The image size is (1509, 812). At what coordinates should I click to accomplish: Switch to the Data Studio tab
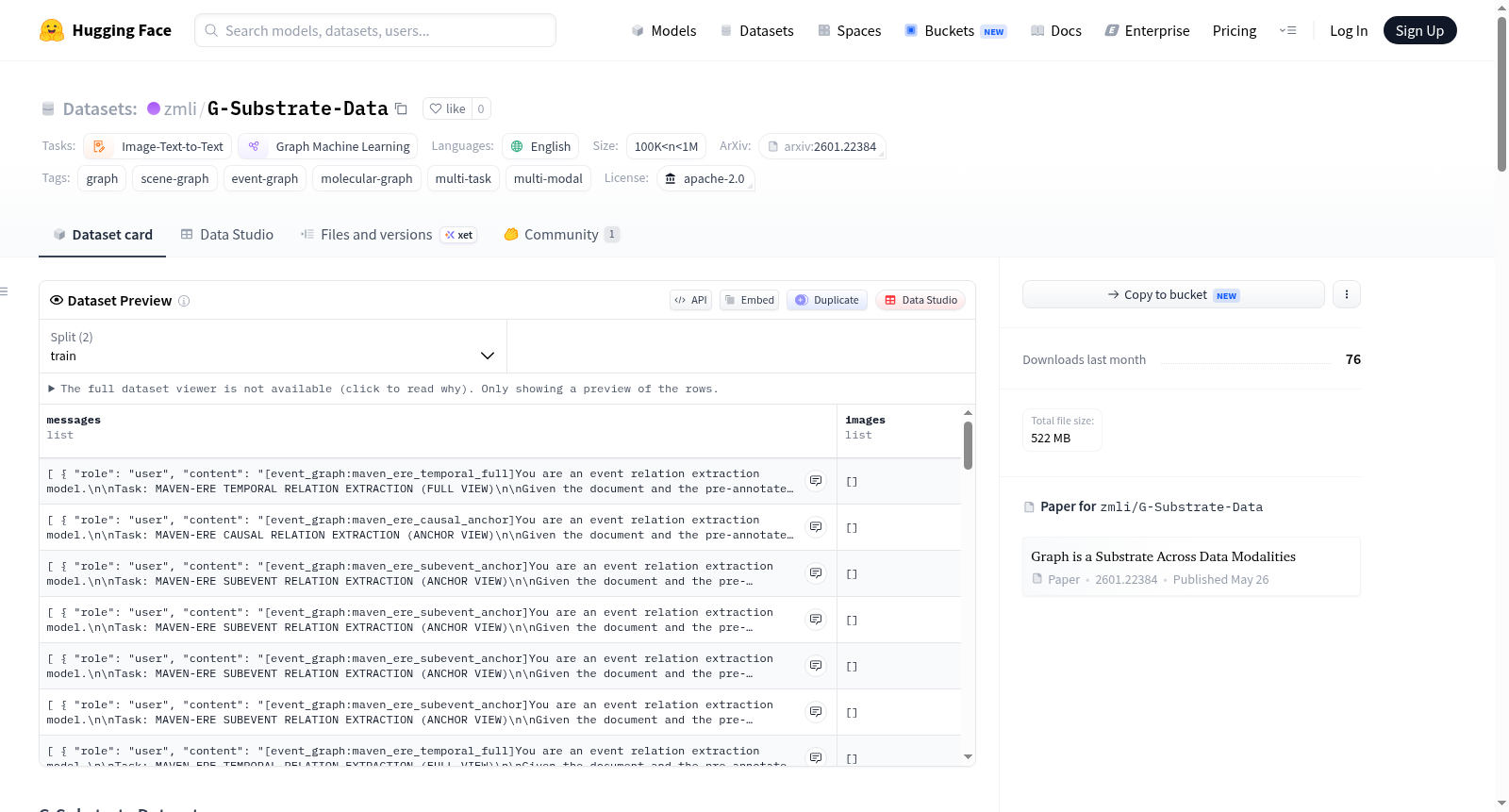tap(227, 234)
